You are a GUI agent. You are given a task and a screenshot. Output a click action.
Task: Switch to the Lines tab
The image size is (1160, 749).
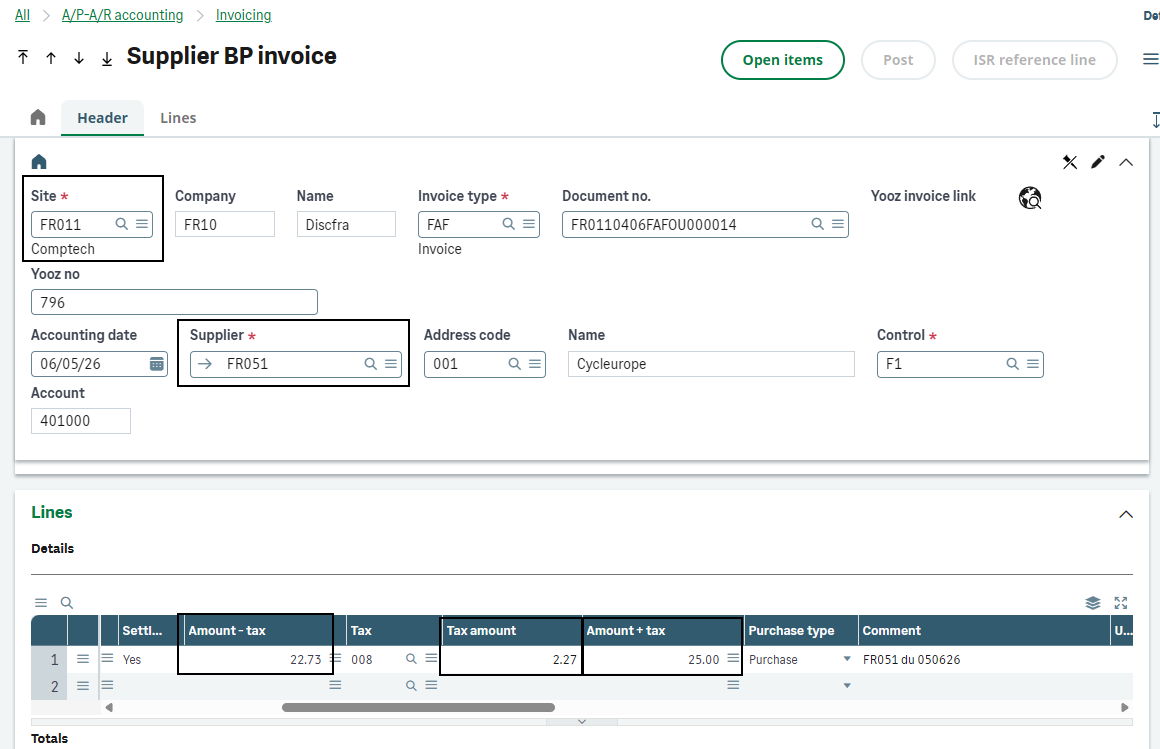point(178,118)
